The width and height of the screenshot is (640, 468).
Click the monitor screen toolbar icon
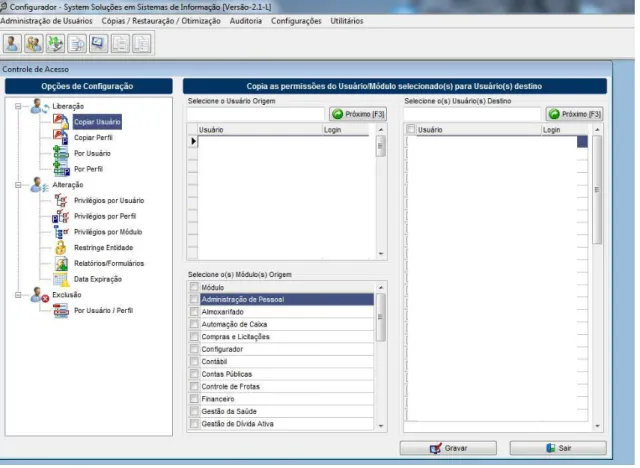[x=99, y=43]
